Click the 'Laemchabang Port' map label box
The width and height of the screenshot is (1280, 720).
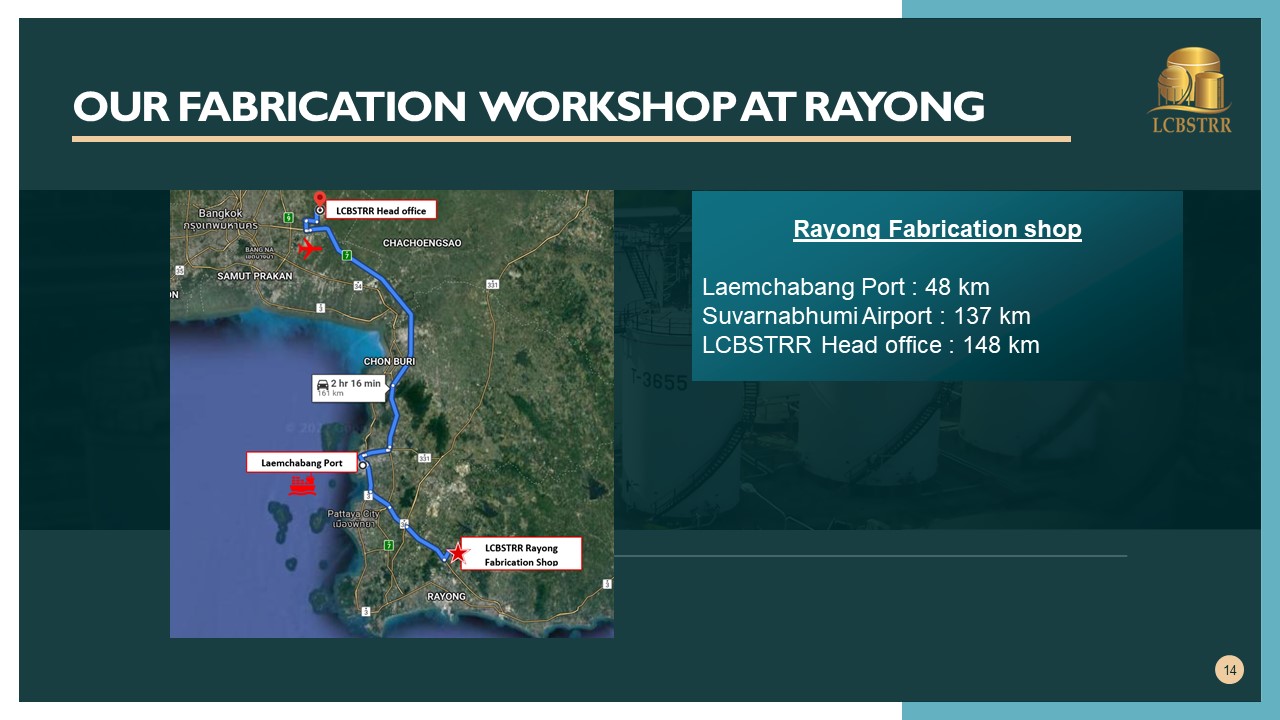302,463
